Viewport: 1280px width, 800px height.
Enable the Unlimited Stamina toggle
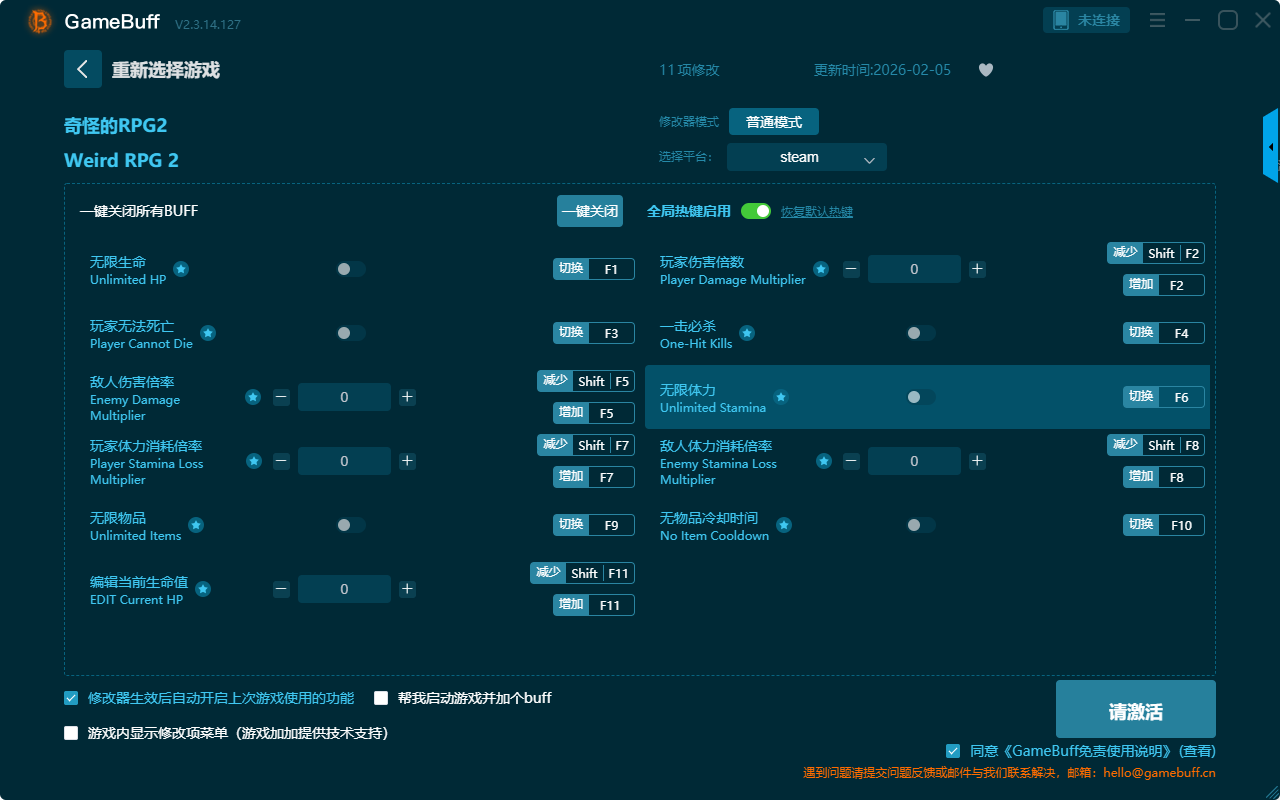tap(920, 397)
